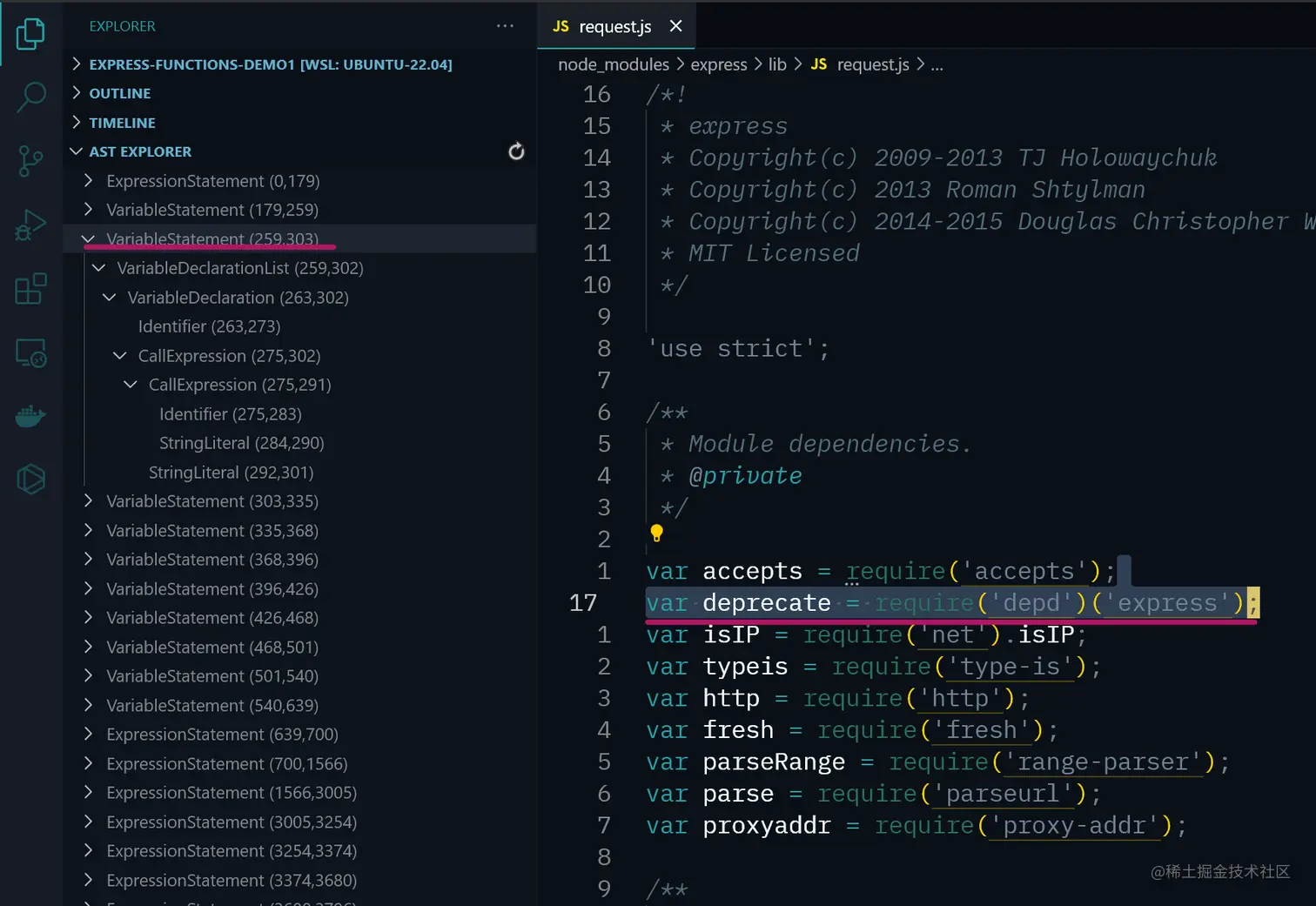
Task: Open the Search view in activity bar
Action: 30,97
